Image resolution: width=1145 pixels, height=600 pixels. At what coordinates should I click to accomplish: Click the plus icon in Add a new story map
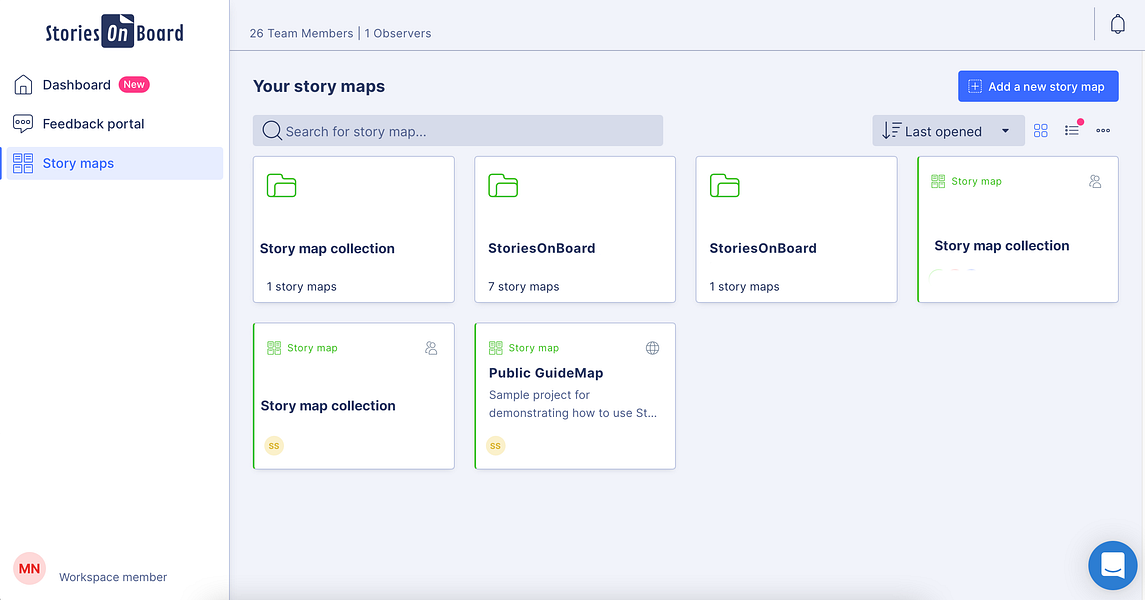click(975, 86)
